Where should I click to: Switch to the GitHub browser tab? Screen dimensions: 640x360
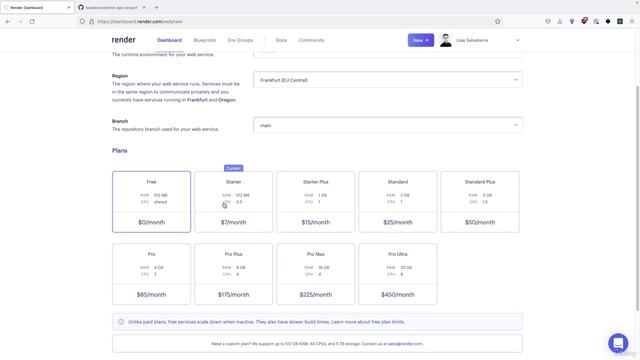[110, 7]
